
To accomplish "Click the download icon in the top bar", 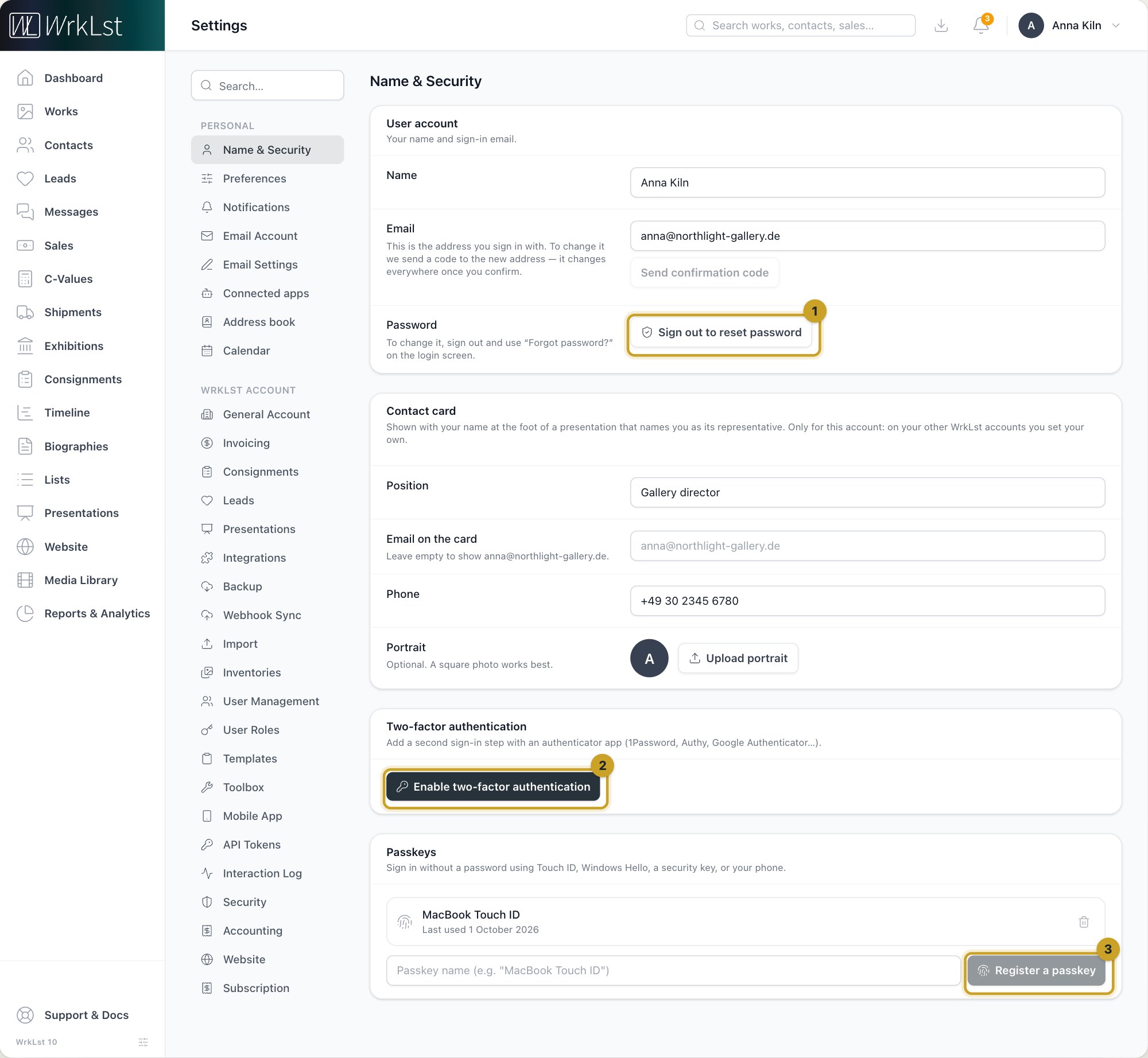I will coord(941,25).
